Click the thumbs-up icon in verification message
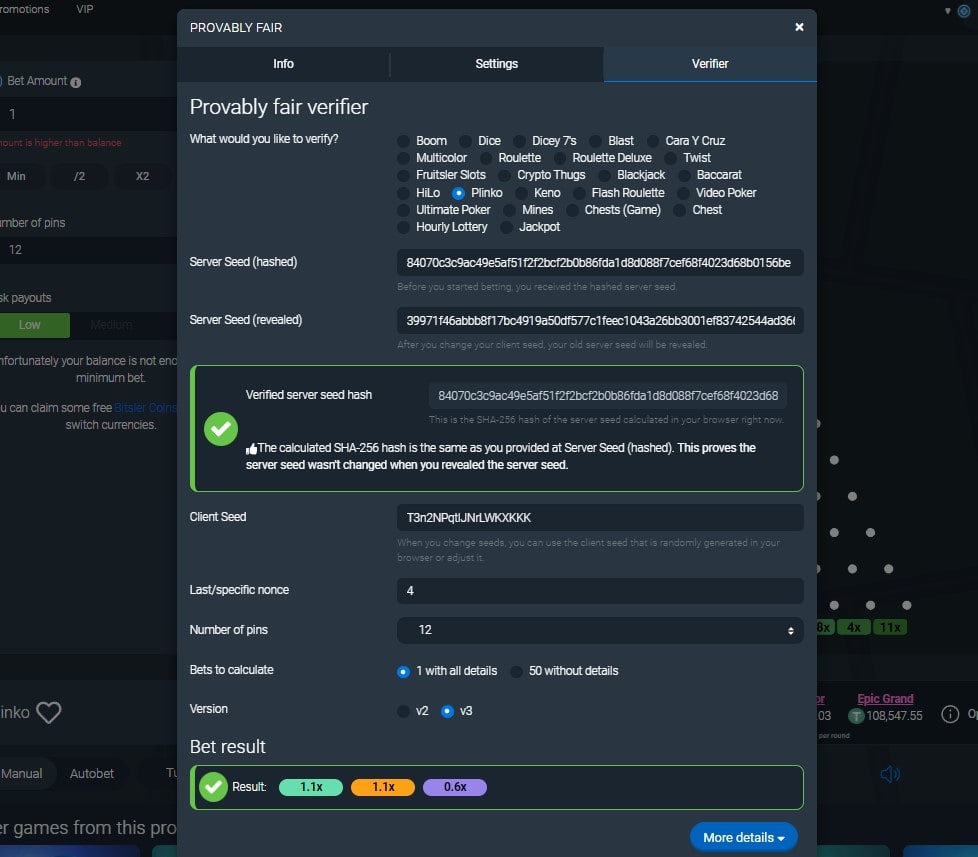Viewport: 978px width, 857px height. point(251,448)
